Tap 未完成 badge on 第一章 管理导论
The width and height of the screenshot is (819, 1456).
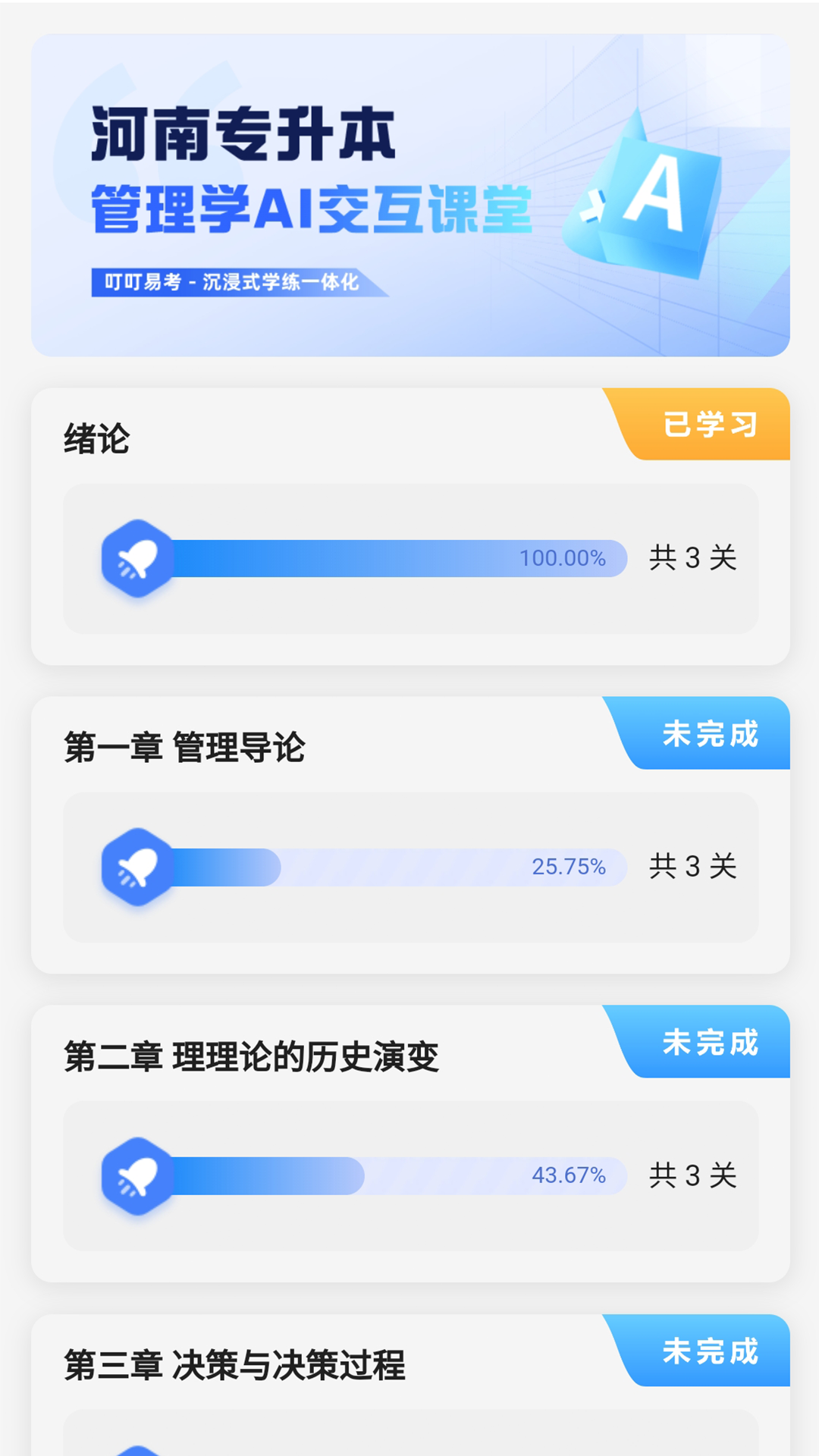[x=709, y=734]
